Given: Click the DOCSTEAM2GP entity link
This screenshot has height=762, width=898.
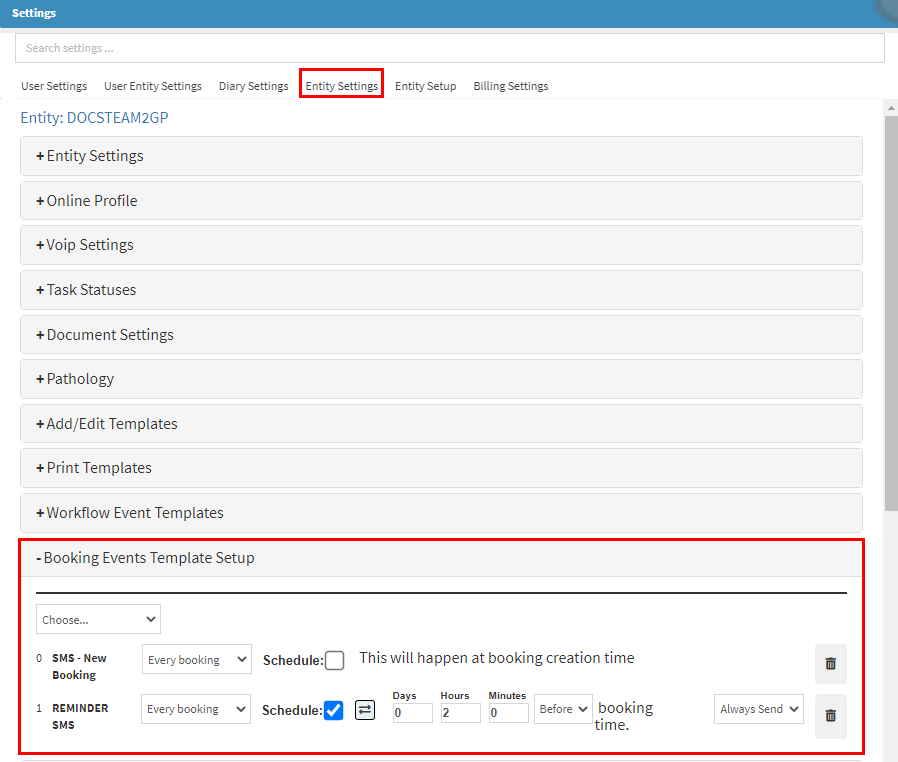Looking at the screenshot, I should (x=117, y=118).
